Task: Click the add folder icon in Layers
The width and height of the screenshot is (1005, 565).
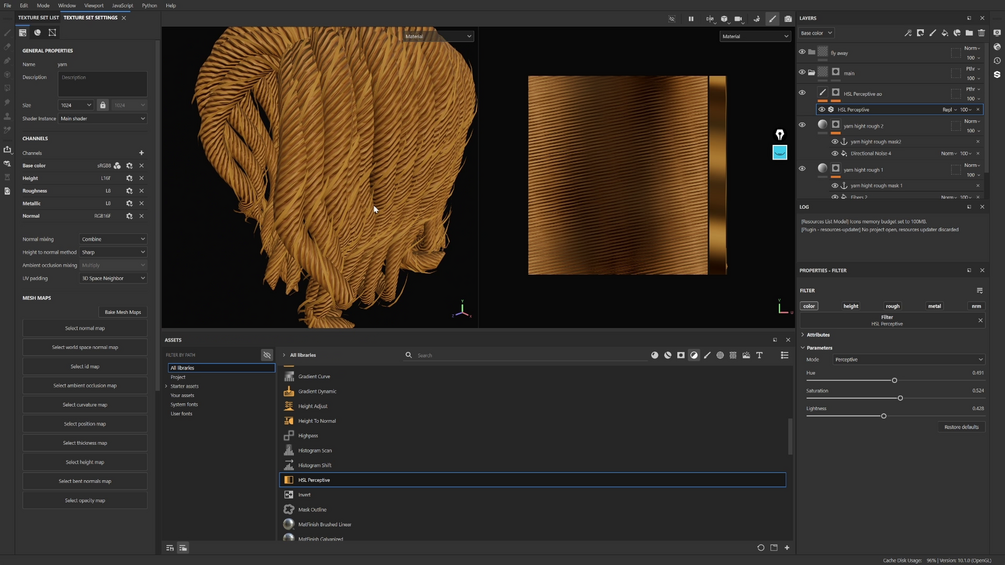Action: [969, 33]
